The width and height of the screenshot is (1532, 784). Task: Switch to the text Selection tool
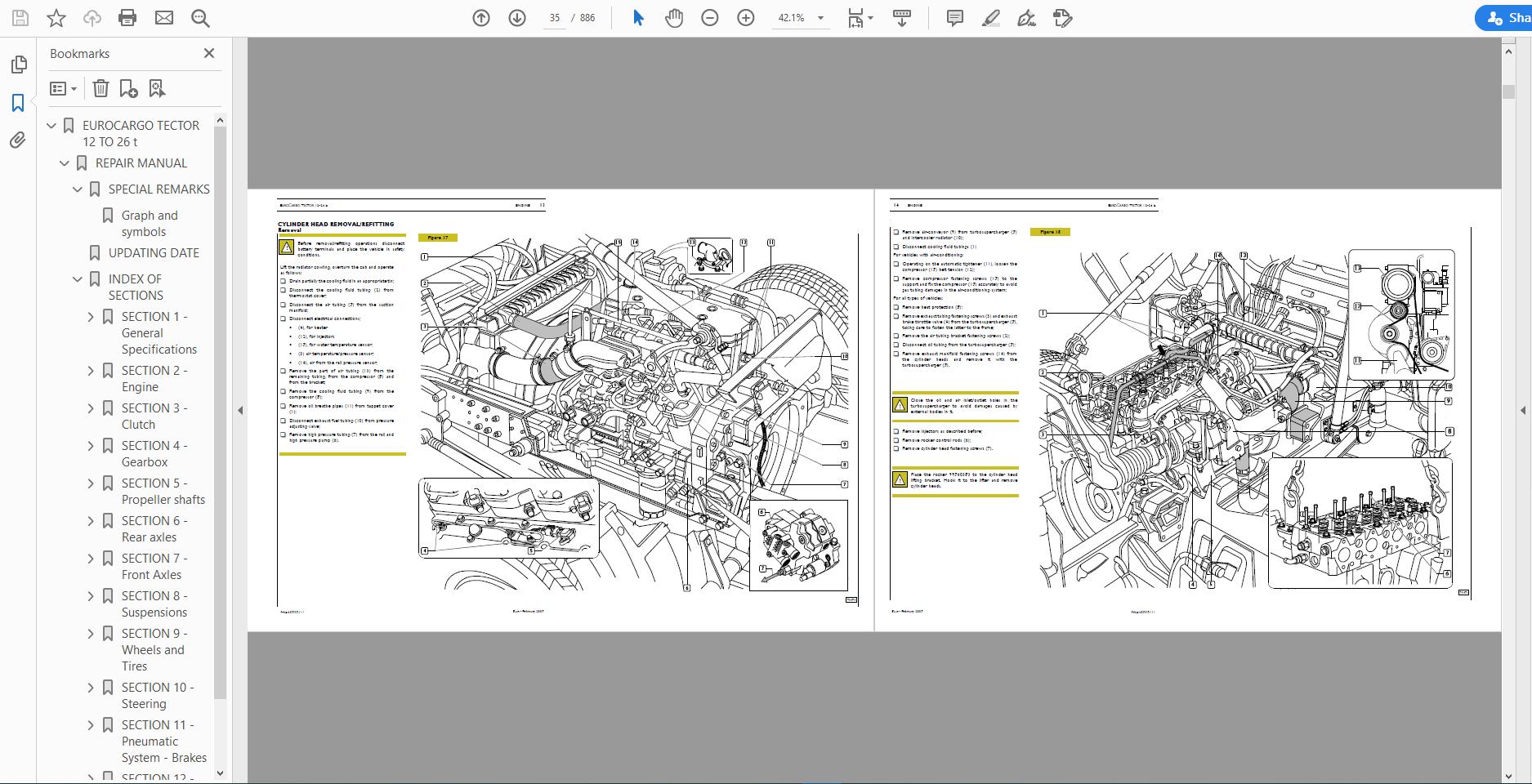pyautogui.click(x=637, y=17)
